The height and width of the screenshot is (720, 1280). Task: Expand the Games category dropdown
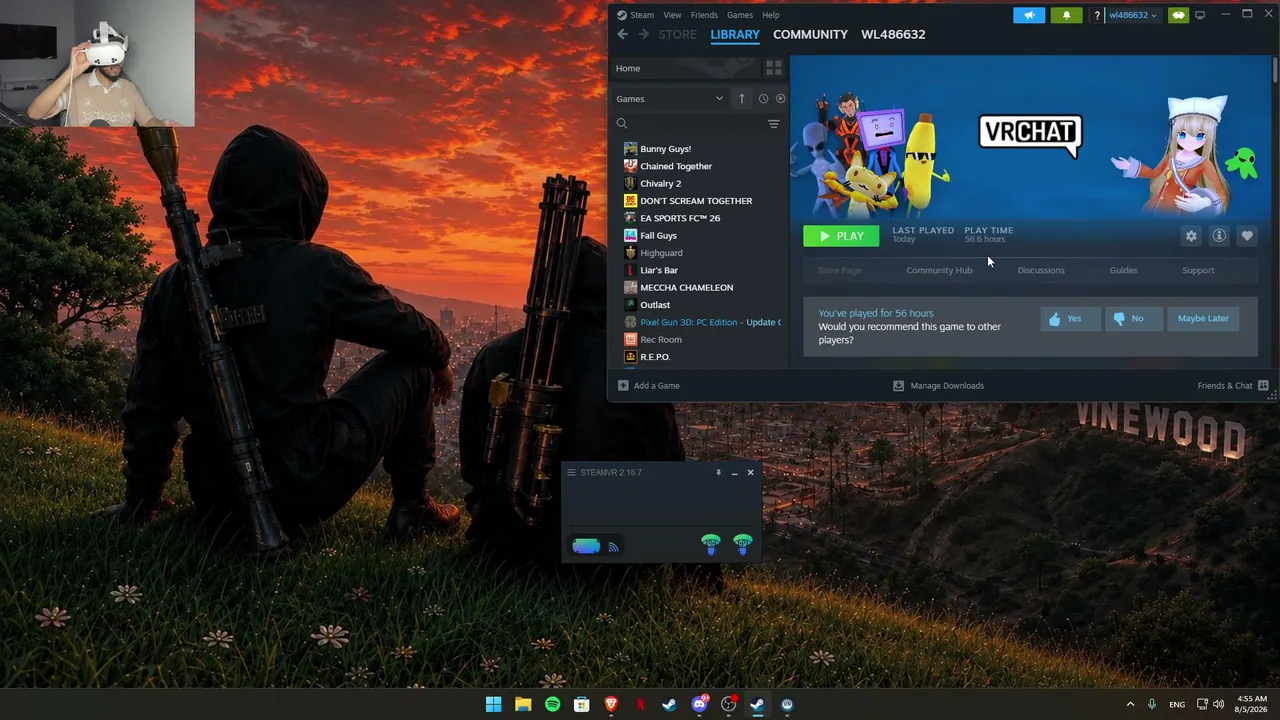719,99
